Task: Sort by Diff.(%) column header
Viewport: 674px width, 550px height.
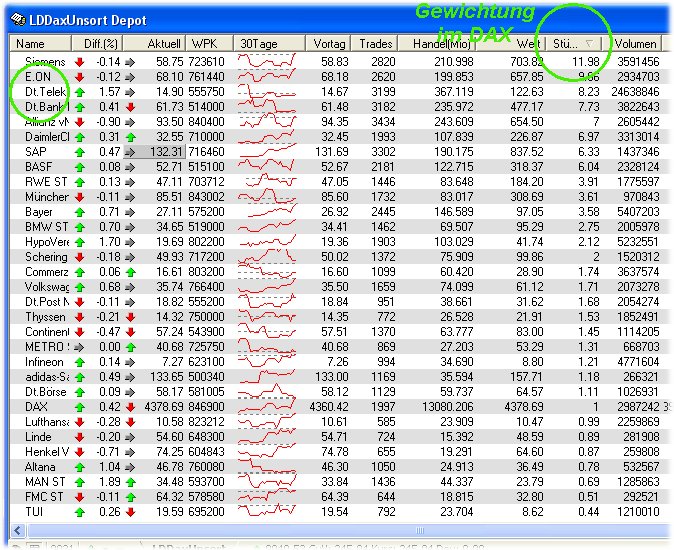Action: click(98, 44)
